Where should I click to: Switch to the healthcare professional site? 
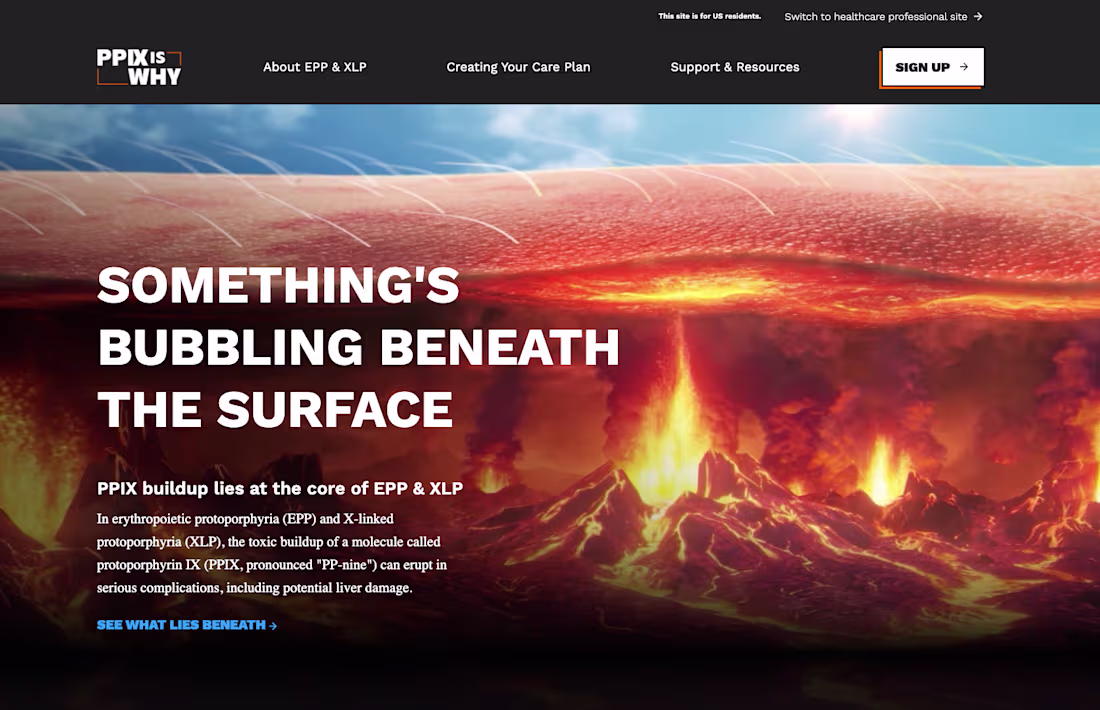coord(876,16)
